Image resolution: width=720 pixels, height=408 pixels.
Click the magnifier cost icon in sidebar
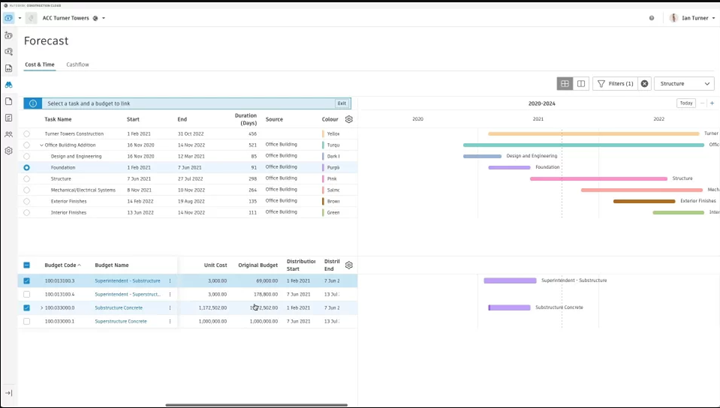click(x=8, y=52)
